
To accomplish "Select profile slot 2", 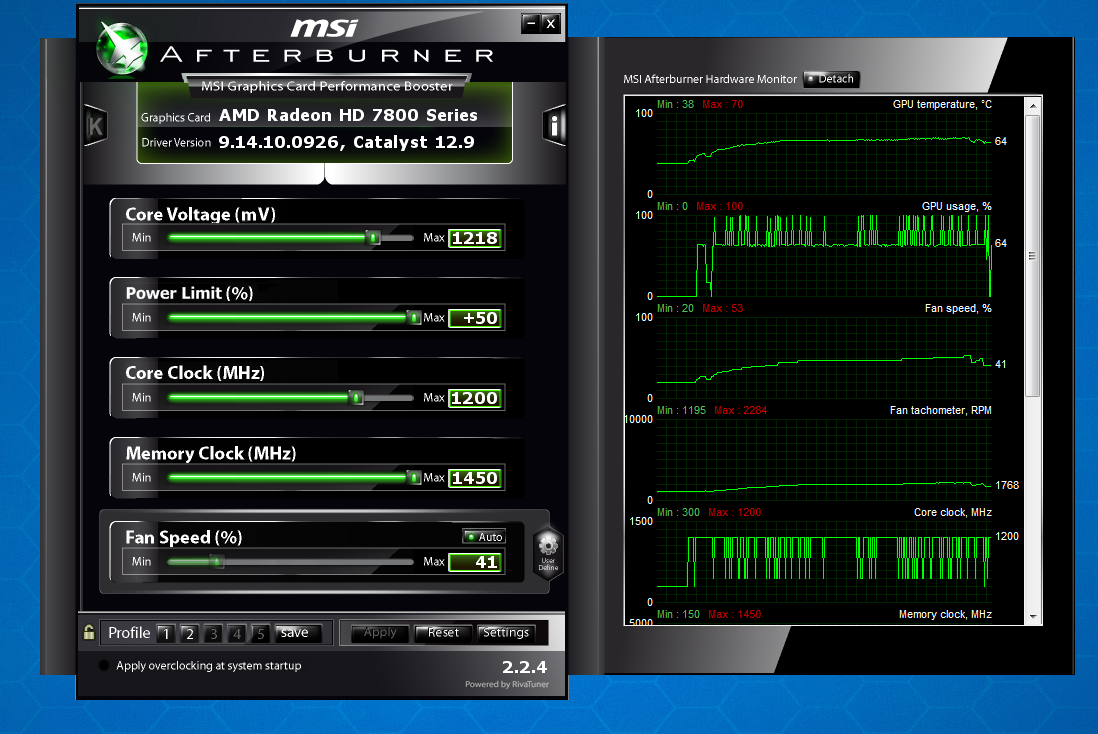I will (189, 633).
